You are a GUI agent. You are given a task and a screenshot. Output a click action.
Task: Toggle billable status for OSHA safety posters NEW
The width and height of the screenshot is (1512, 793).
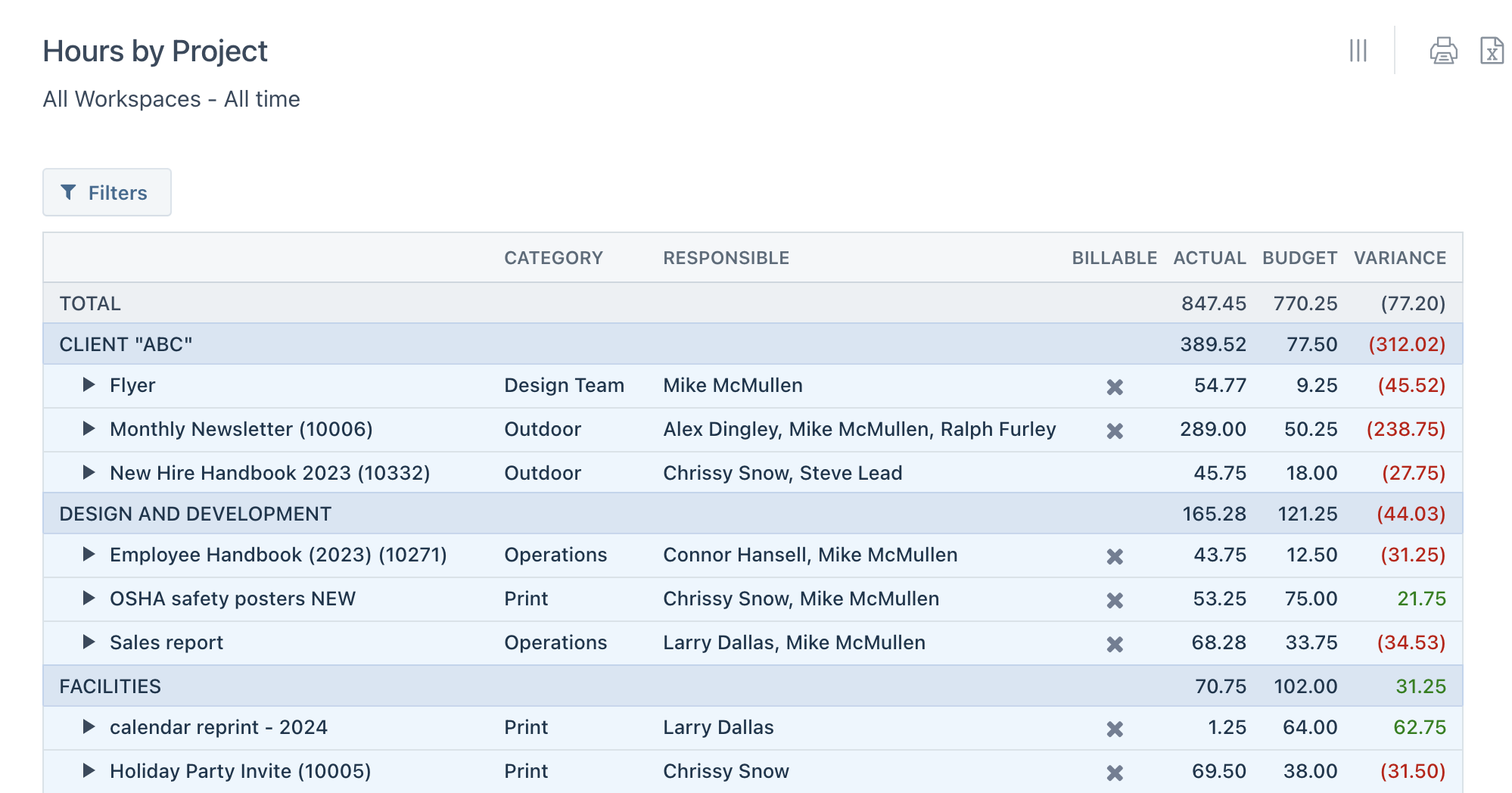[1114, 599]
